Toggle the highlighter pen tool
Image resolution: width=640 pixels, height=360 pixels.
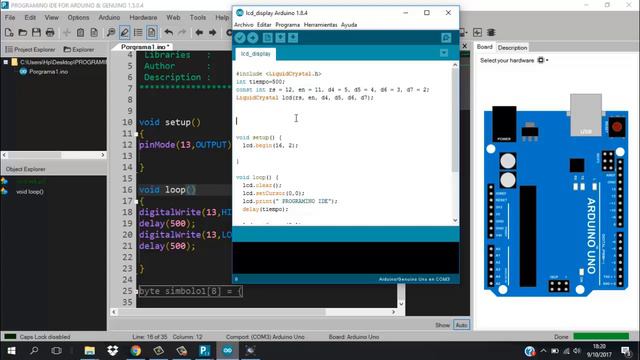coord(124,32)
